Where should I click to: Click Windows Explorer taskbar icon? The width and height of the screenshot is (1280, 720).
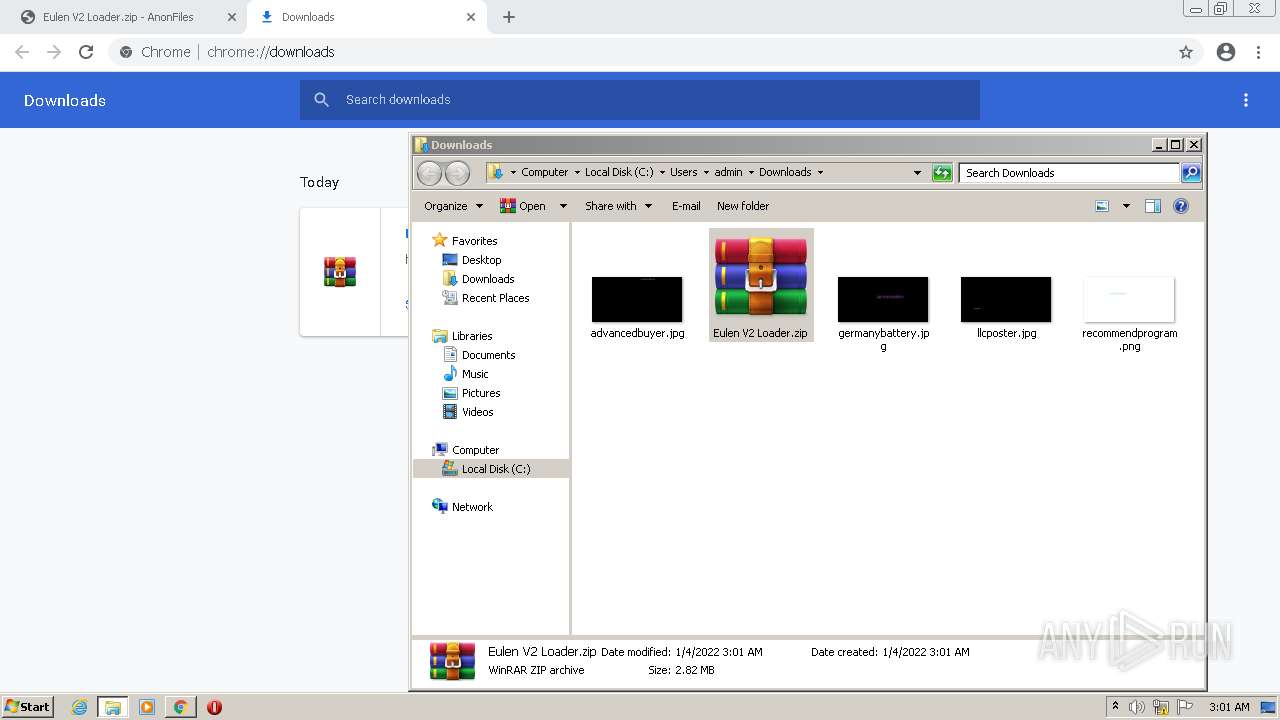pos(113,707)
